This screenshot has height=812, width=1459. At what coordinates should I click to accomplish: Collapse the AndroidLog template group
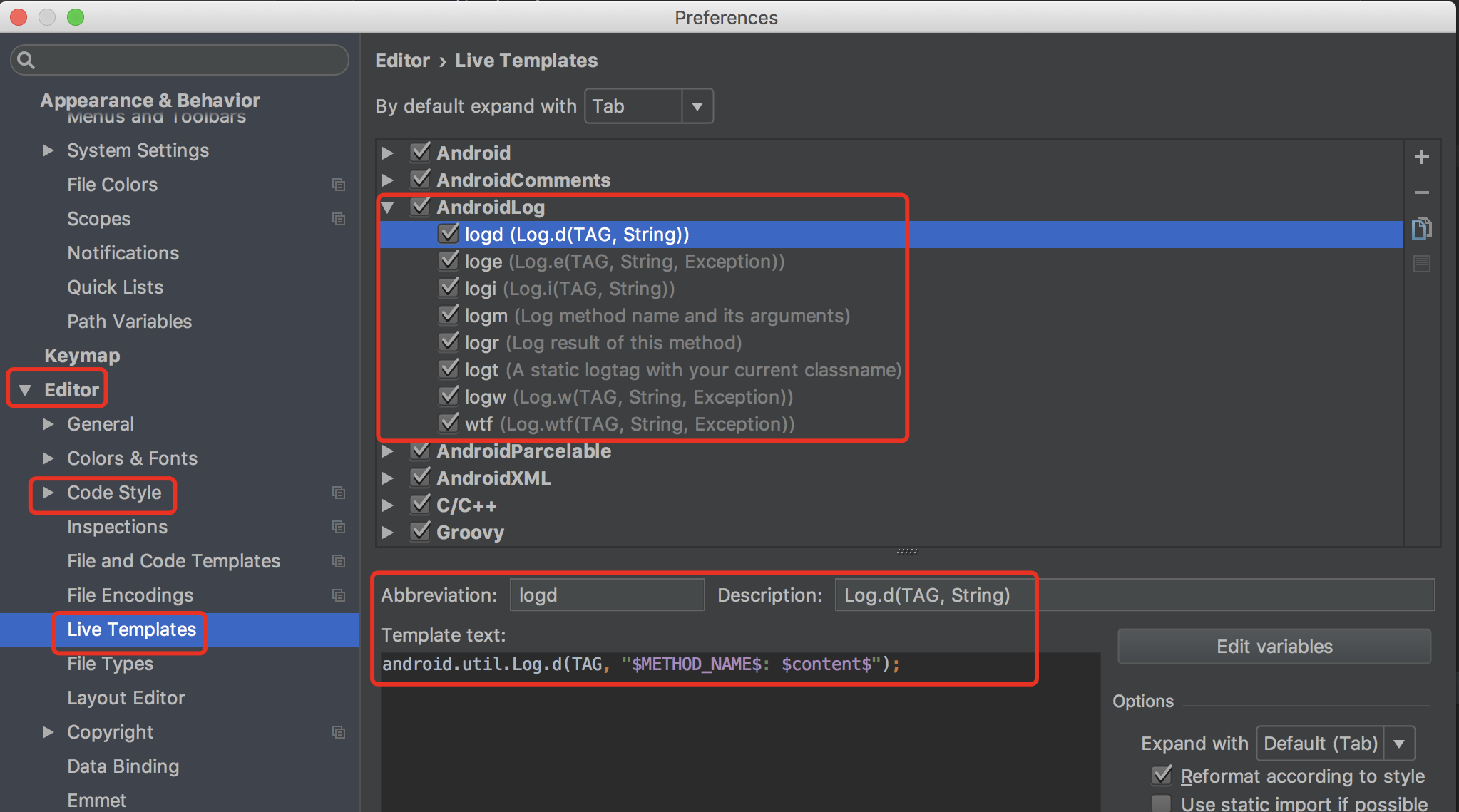[x=388, y=207]
